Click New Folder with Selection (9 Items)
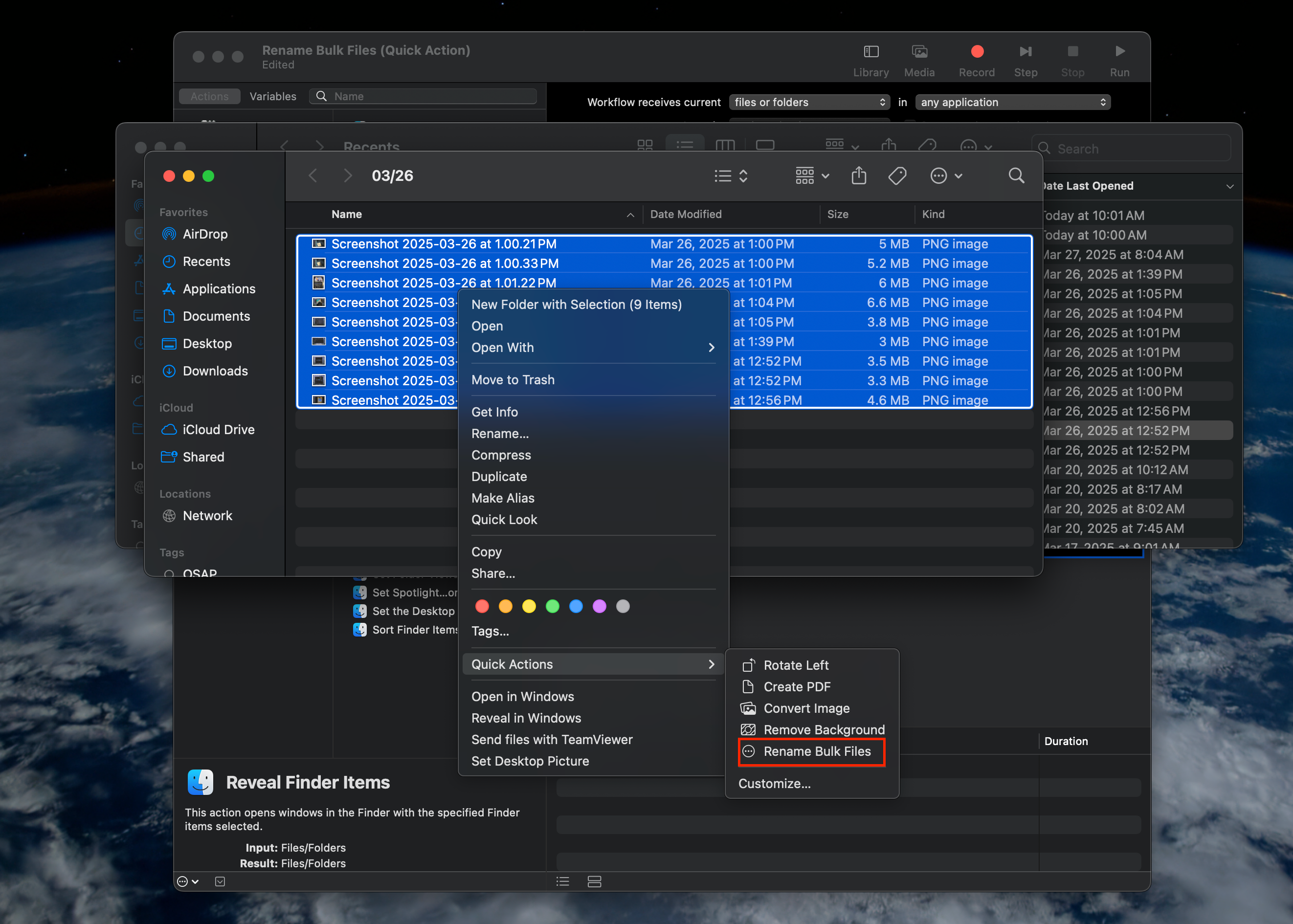The height and width of the screenshot is (924, 1293). coord(593,305)
